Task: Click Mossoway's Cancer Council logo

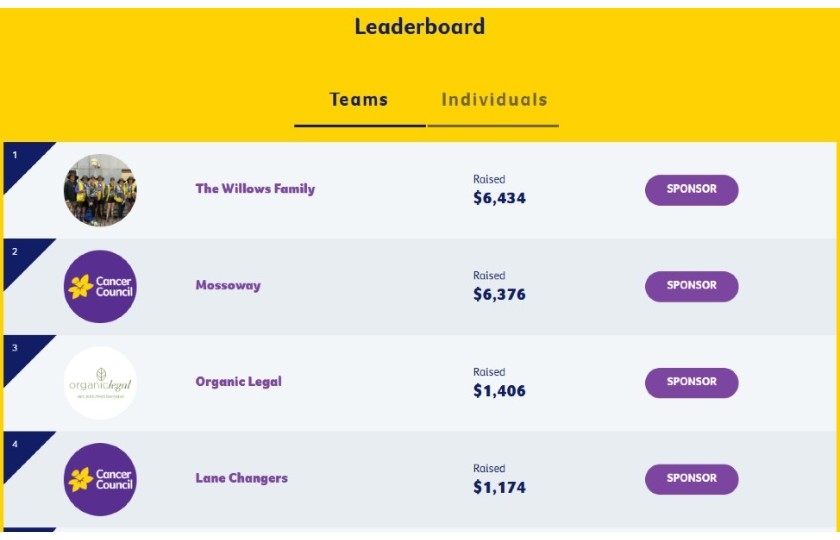Action: 100,287
